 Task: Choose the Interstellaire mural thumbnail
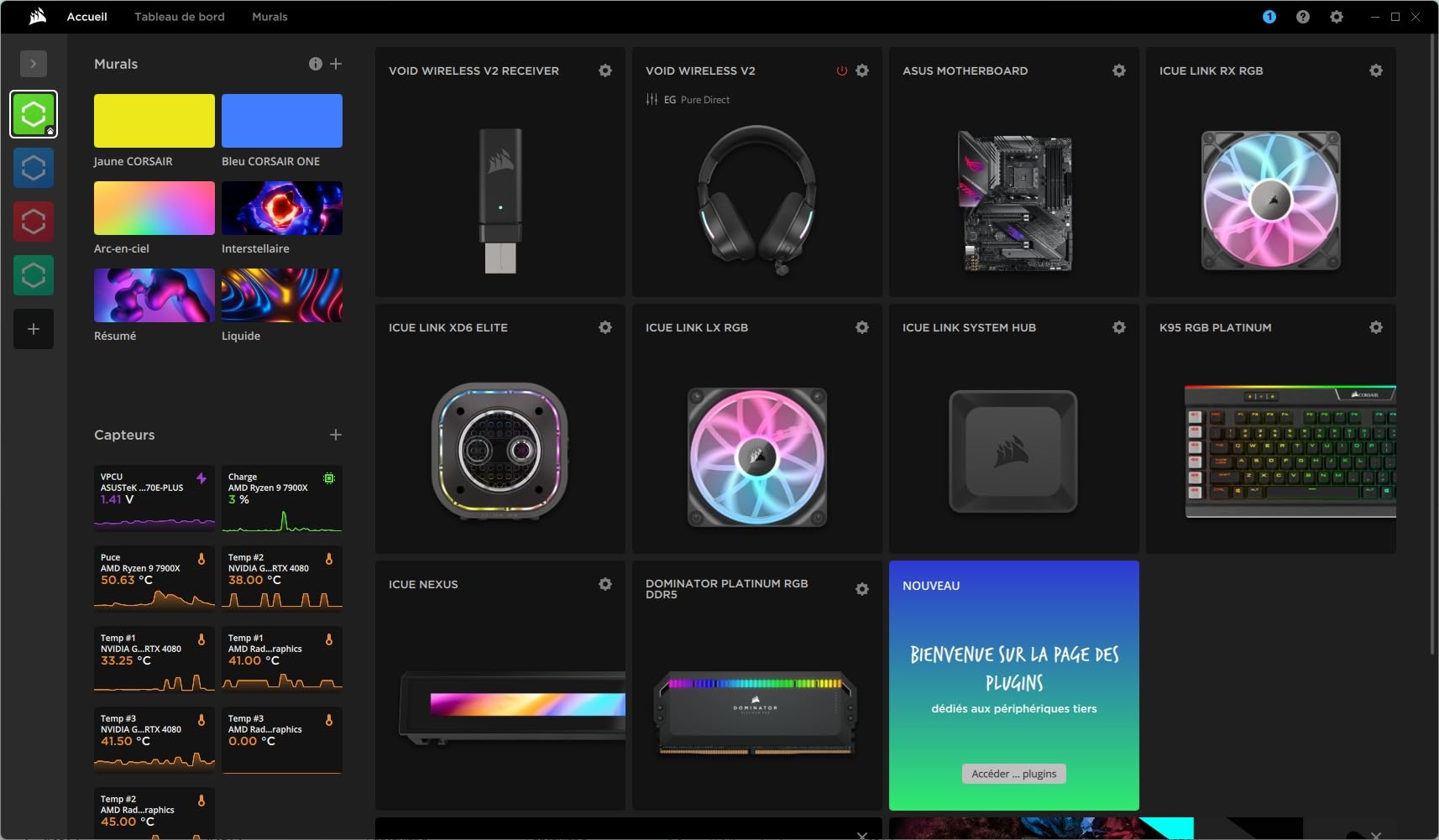tap(282, 208)
